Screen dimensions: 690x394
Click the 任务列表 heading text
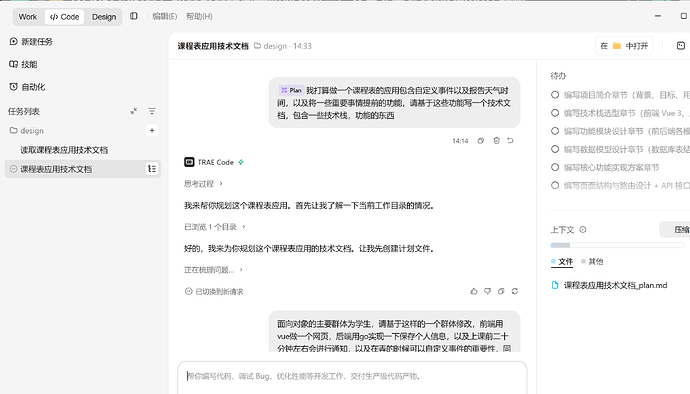[24, 111]
